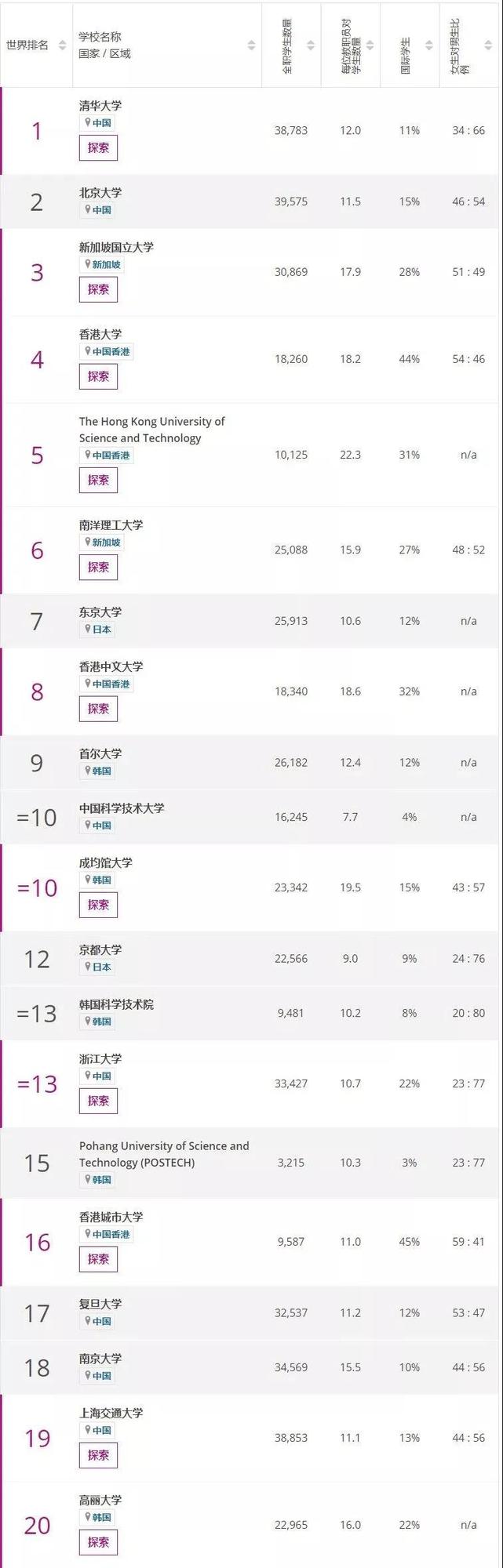The height and width of the screenshot is (1568, 503).
Task: Open 探索 for 南洋理工大学
Action: point(98,568)
